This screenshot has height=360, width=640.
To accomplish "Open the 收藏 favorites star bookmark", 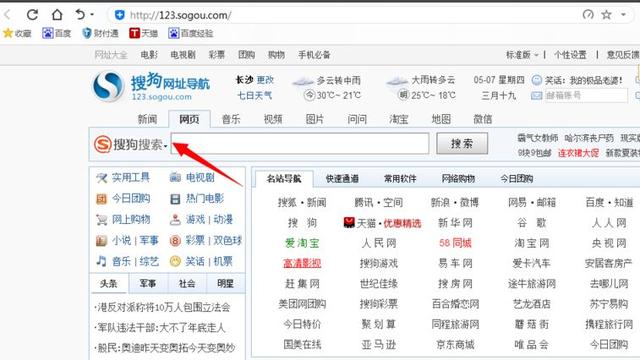I will (17, 33).
